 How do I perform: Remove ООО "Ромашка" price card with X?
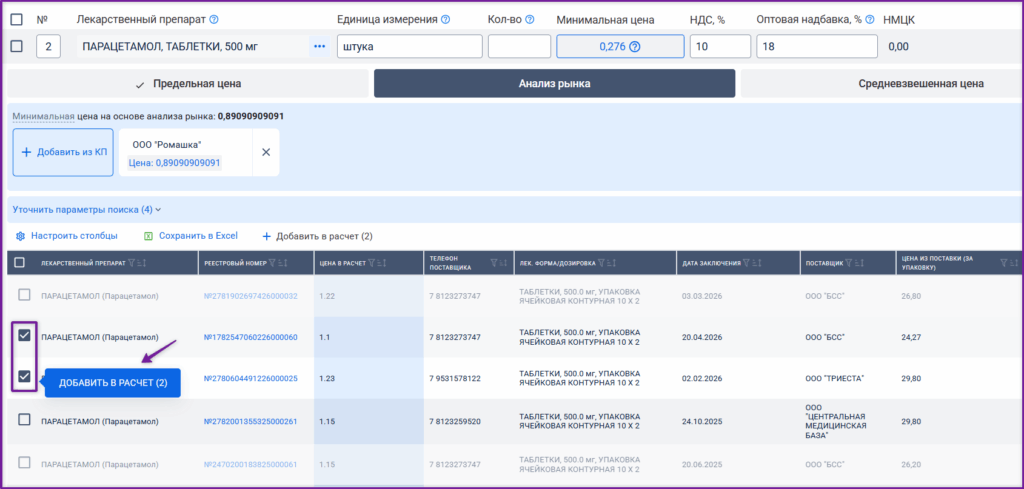(266, 152)
